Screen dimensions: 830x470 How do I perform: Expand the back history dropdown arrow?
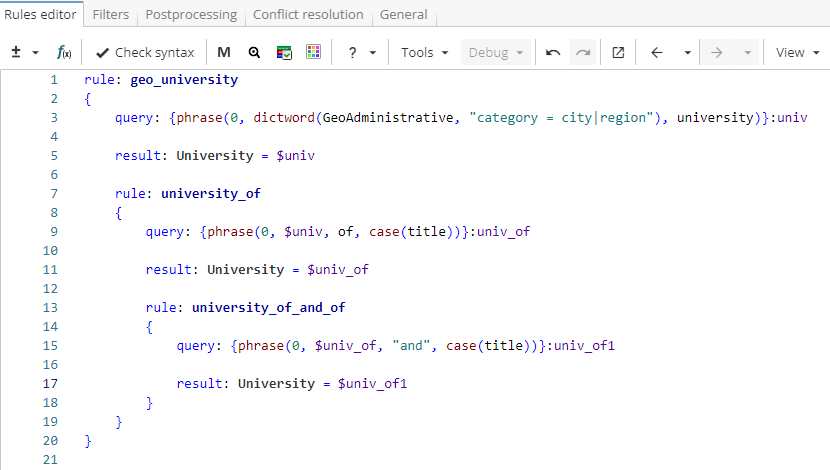coord(688,53)
